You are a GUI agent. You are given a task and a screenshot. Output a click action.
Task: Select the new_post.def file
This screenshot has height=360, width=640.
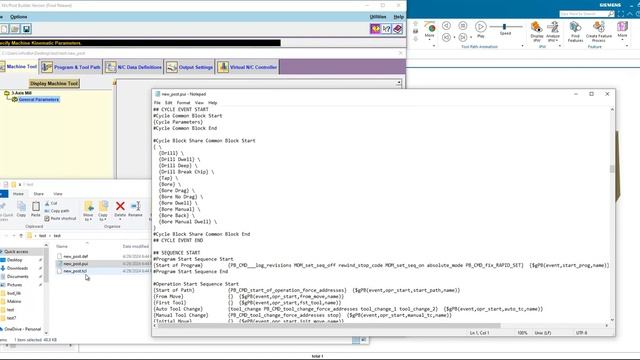pos(76,256)
